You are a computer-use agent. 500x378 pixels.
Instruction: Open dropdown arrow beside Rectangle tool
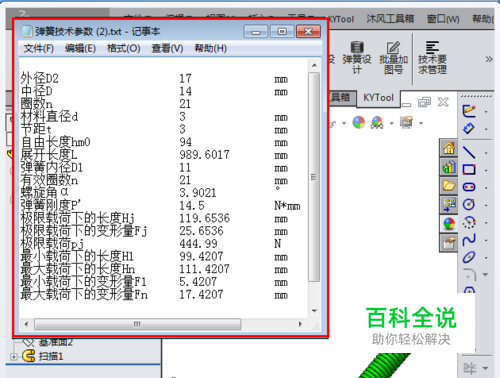486,171
